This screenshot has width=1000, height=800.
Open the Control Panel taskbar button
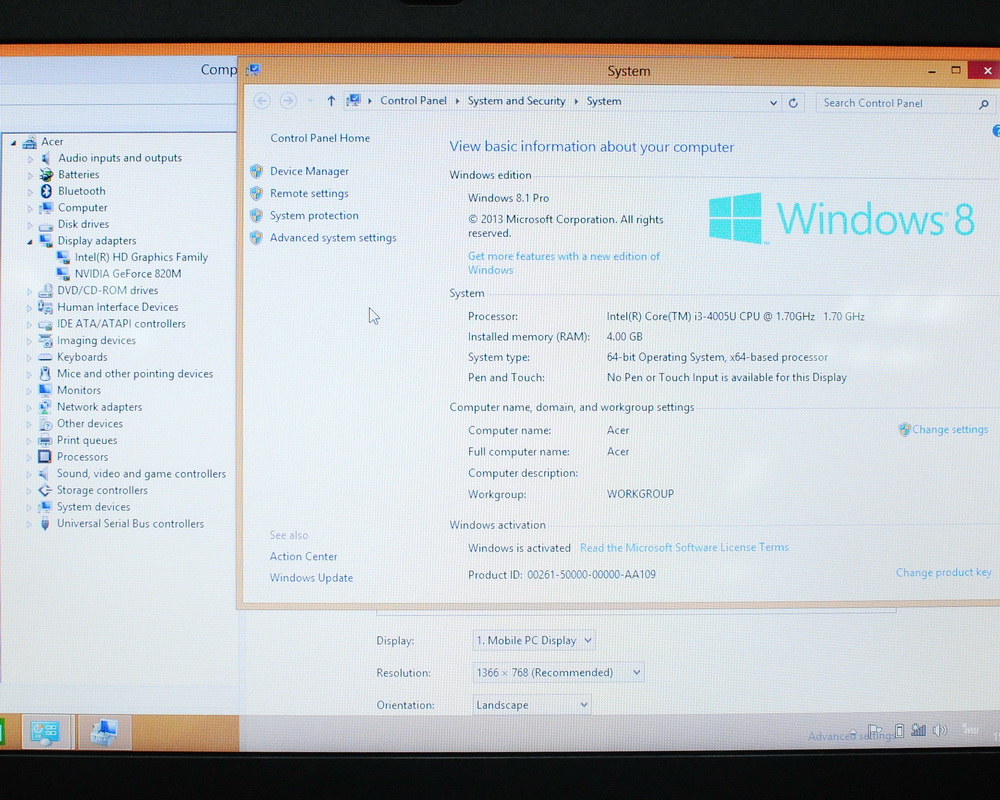pos(45,732)
